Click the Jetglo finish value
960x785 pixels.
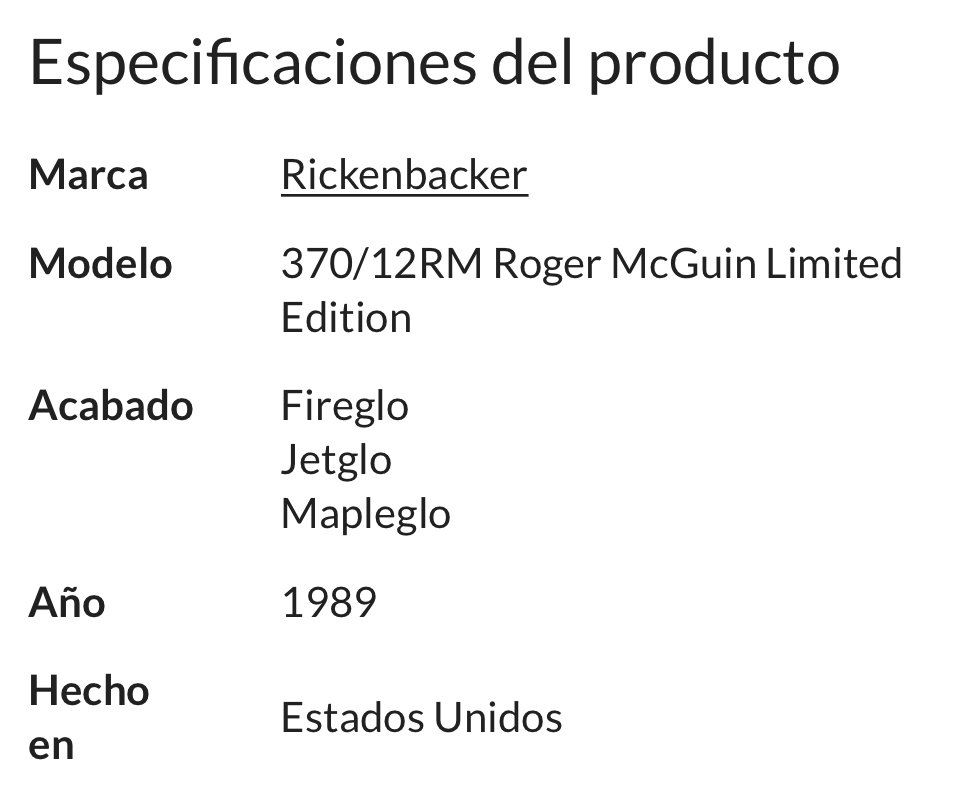(336, 460)
